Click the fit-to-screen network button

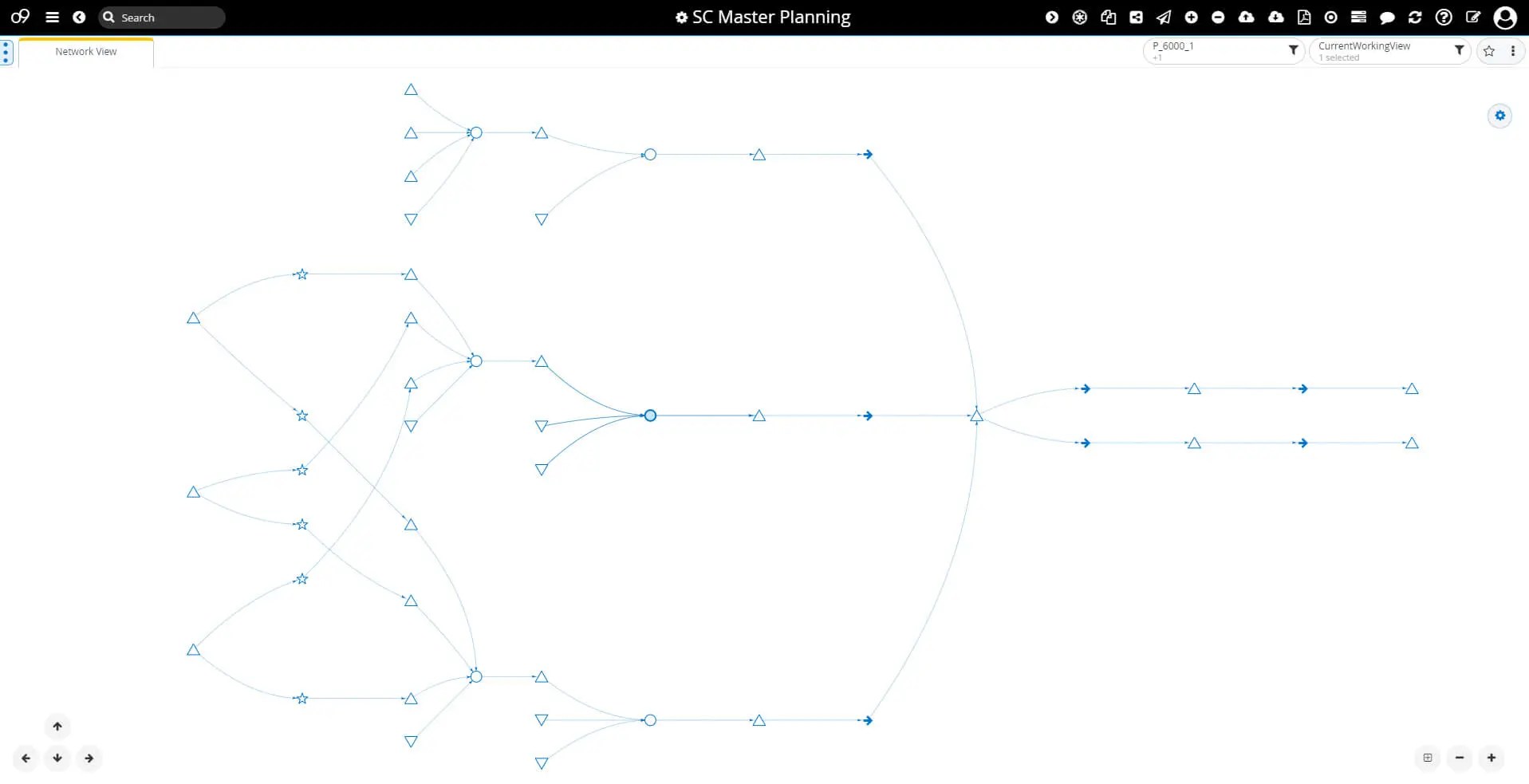pyautogui.click(x=1428, y=758)
